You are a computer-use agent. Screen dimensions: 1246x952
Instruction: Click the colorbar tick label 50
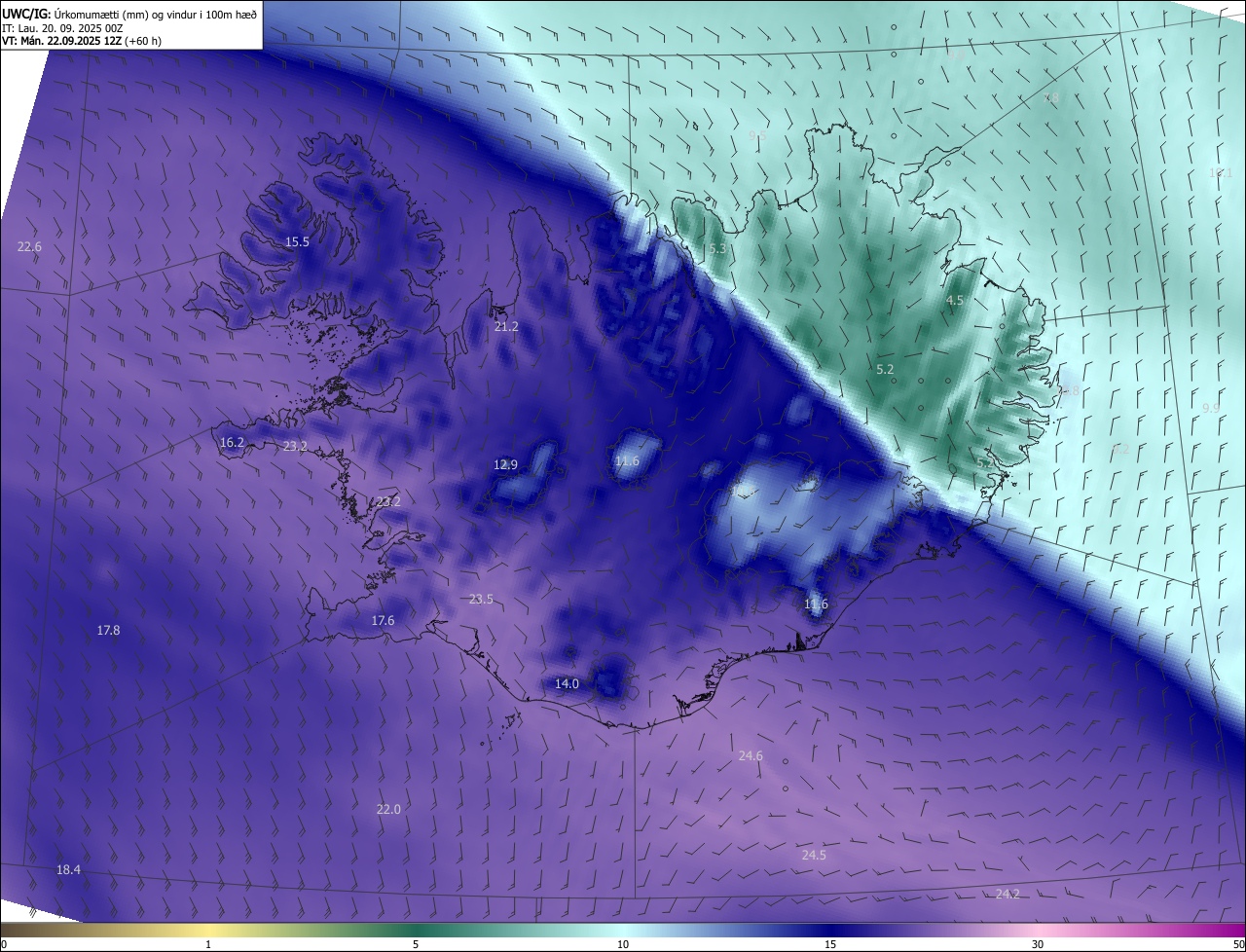1238,944
